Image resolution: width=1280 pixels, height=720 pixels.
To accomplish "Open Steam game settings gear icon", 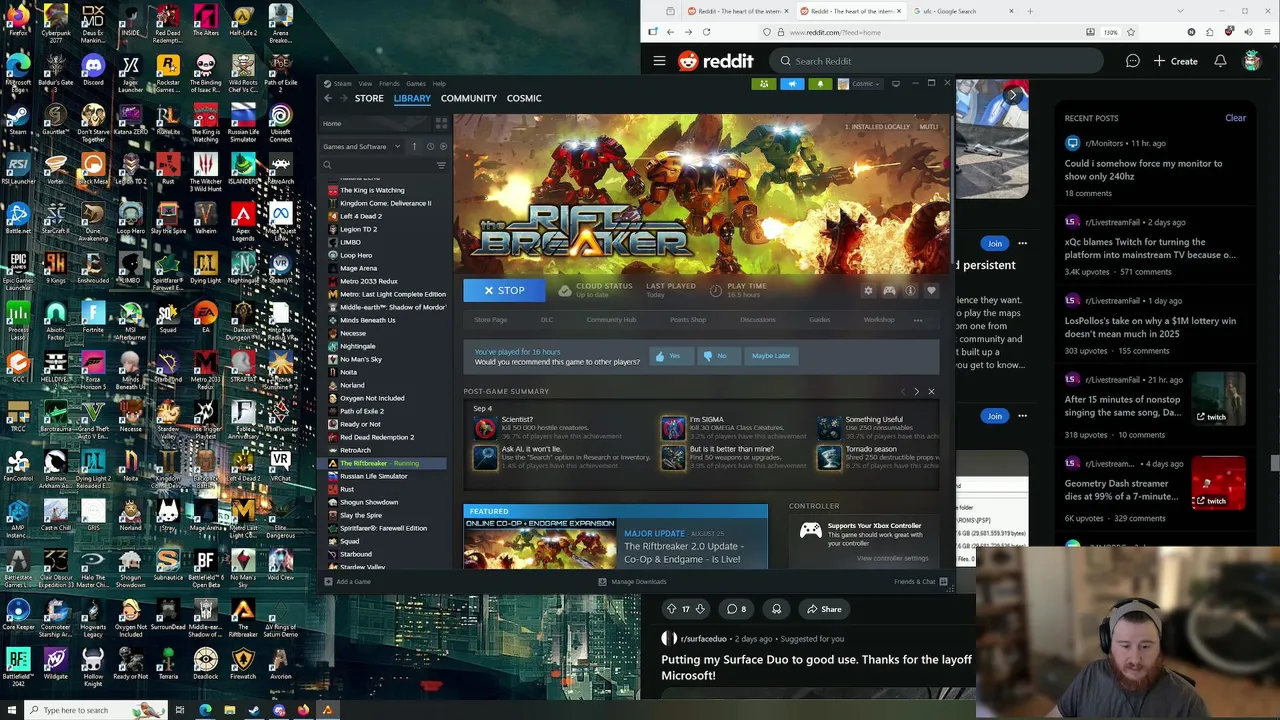I will (868, 291).
